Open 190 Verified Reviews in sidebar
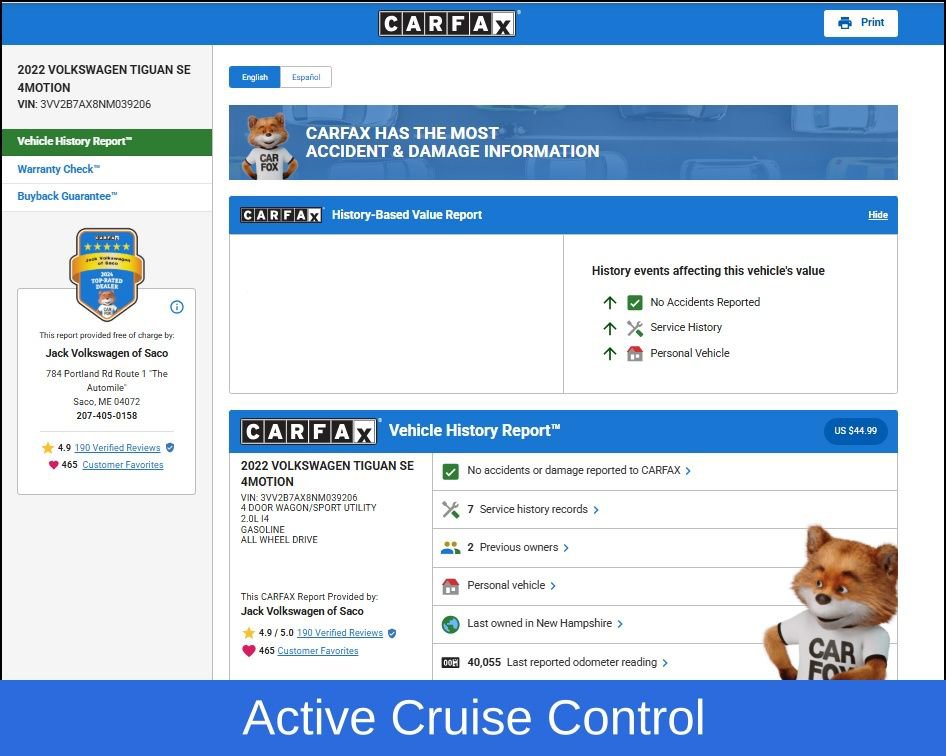 [x=117, y=448]
